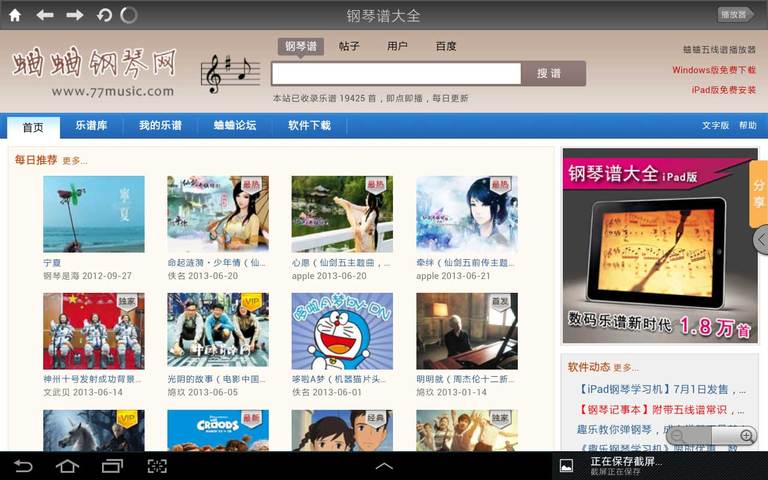768x480 pixels.
Task: Tap the zoom in magnifier icon
Action: pos(746,436)
